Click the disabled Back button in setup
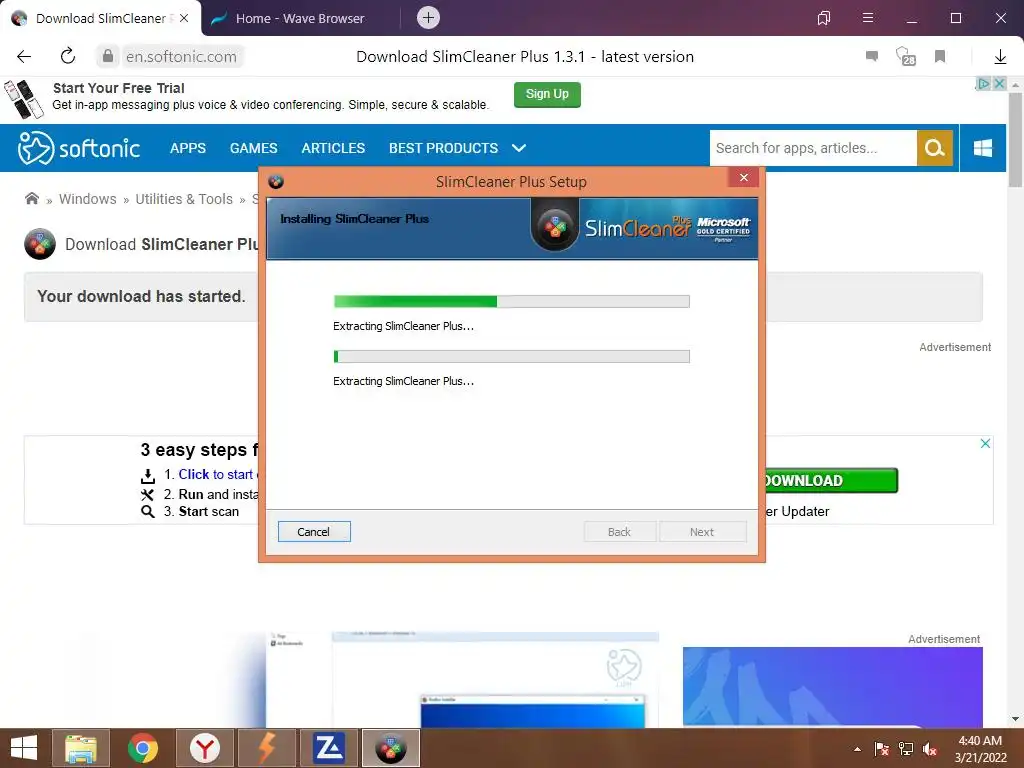This screenshot has width=1024, height=768. pyautogui.click(x=619, y=532)
